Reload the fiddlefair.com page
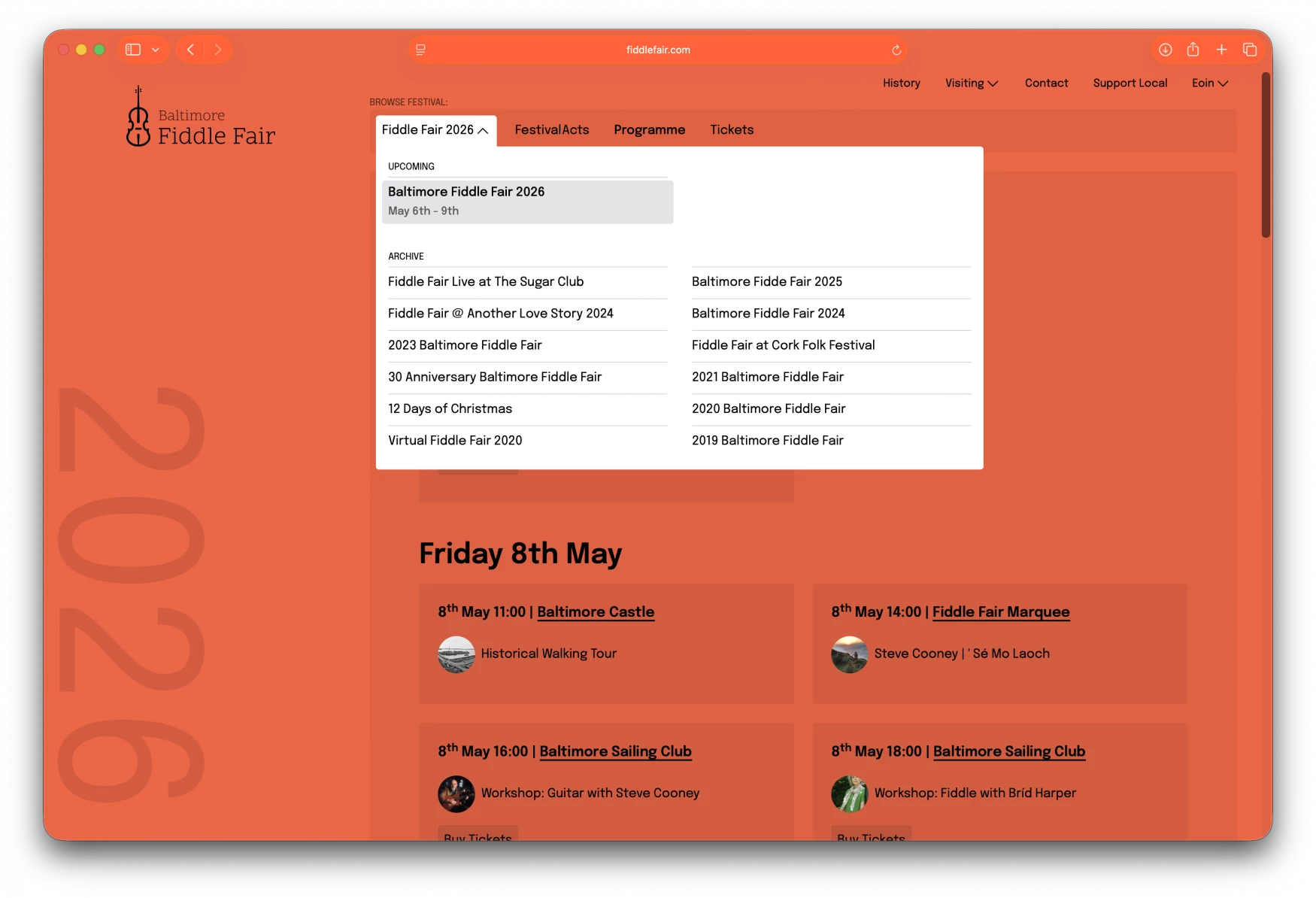The width and height of the screenshot is (1316, 898). click(896, 50)
